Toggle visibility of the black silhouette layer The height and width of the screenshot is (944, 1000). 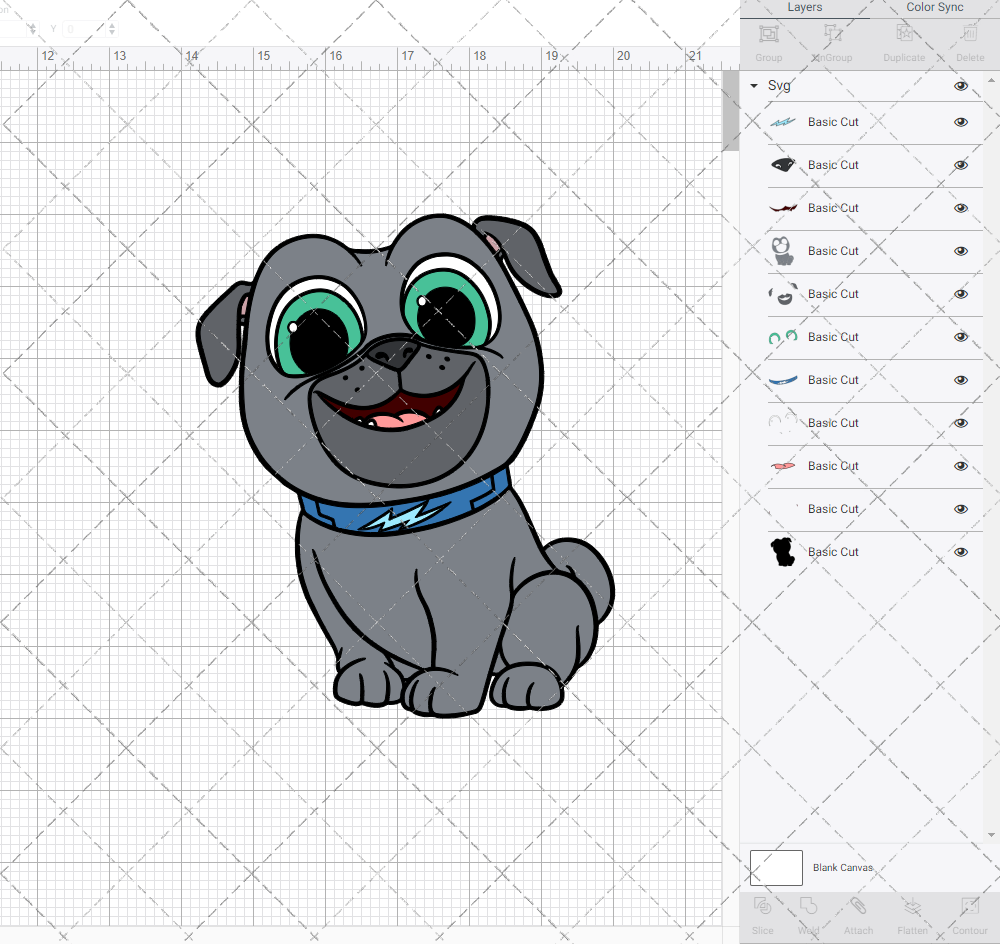[x=961, y=552]
